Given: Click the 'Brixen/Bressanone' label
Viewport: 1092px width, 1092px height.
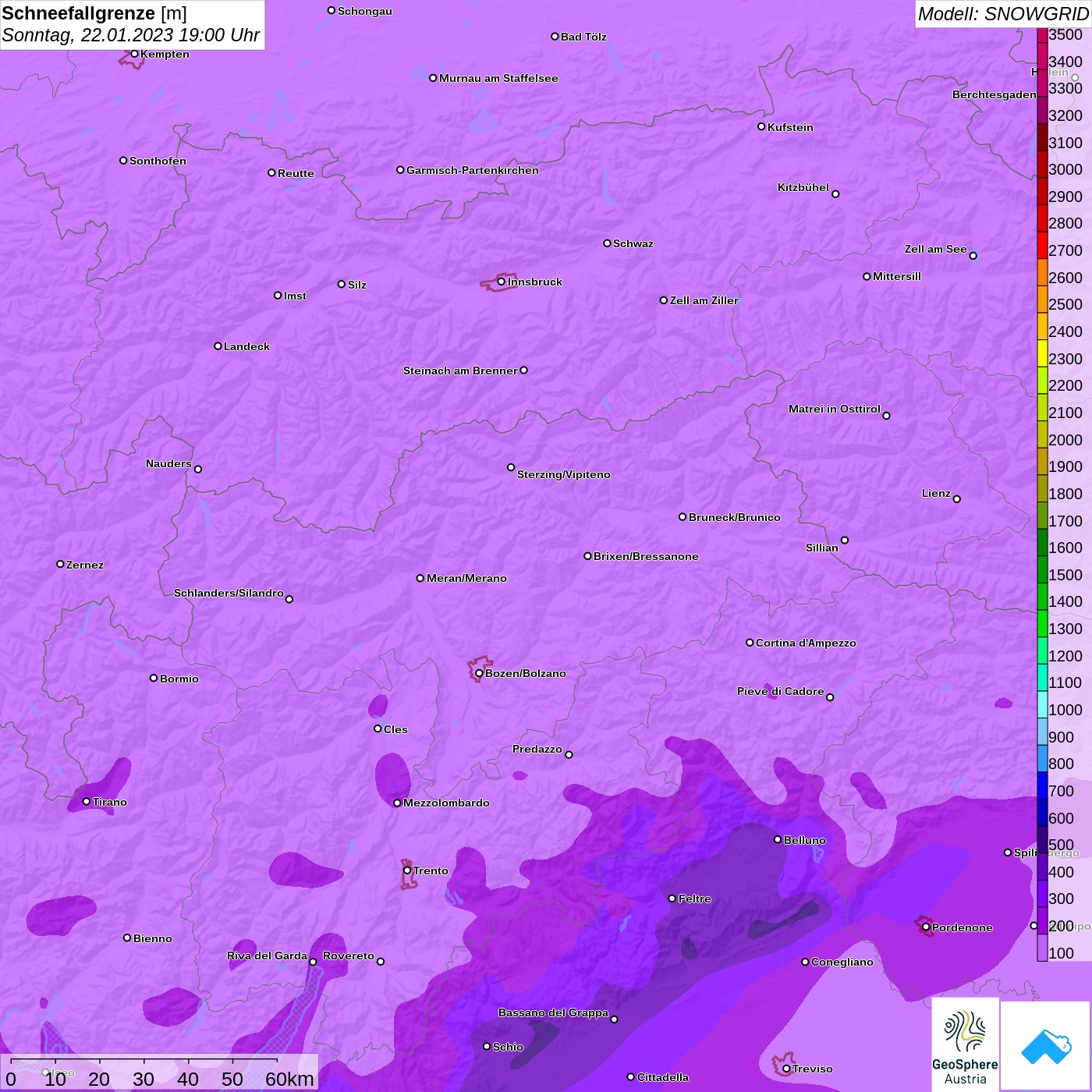Looking at the screenshot, I should 646,556.
